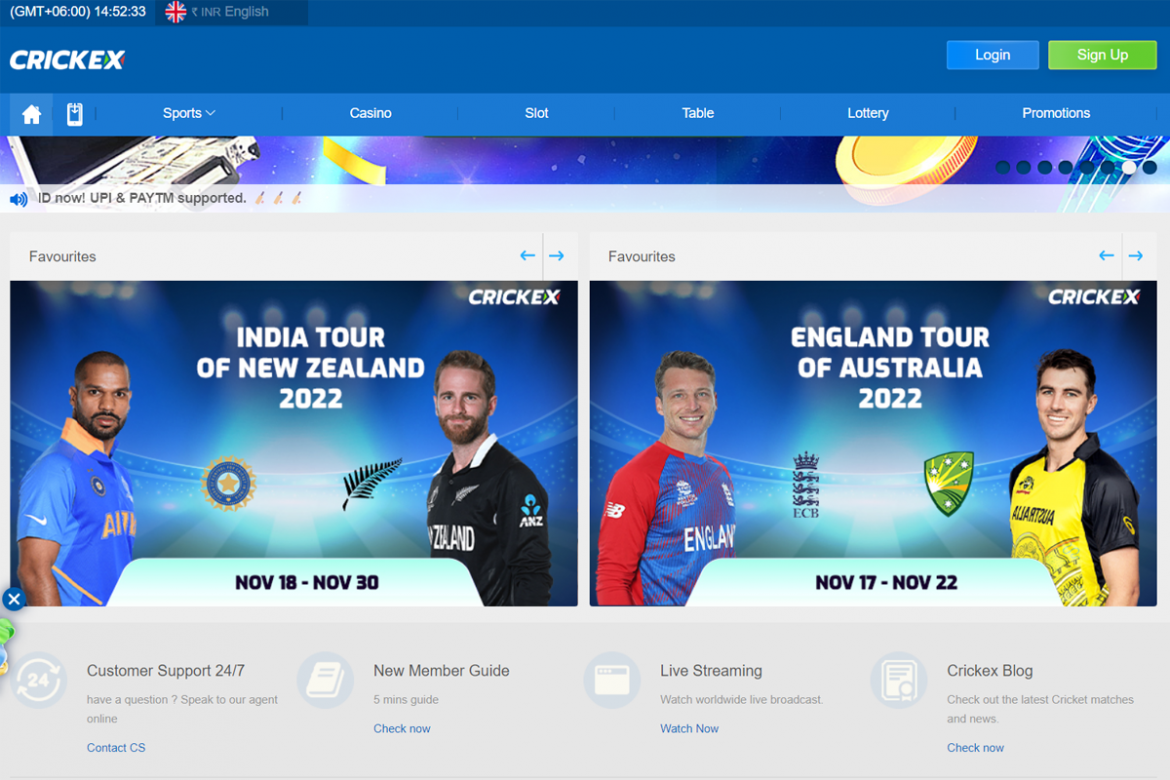Open India Tour of New Zealand banner
Image resolution: width=1170 pixels, height=780 pixels.
[294, 443]
